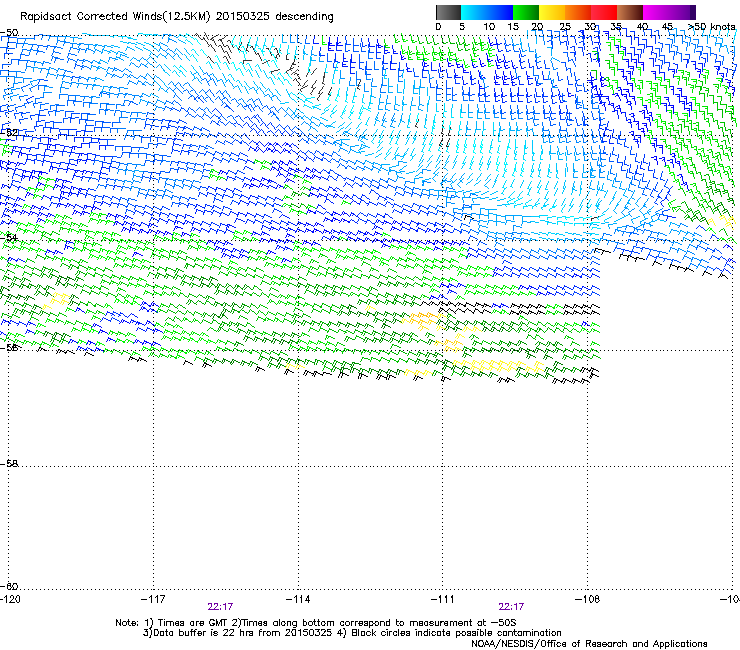
Task: Click the '-50' latitude axis label
Action: point(9,33)
